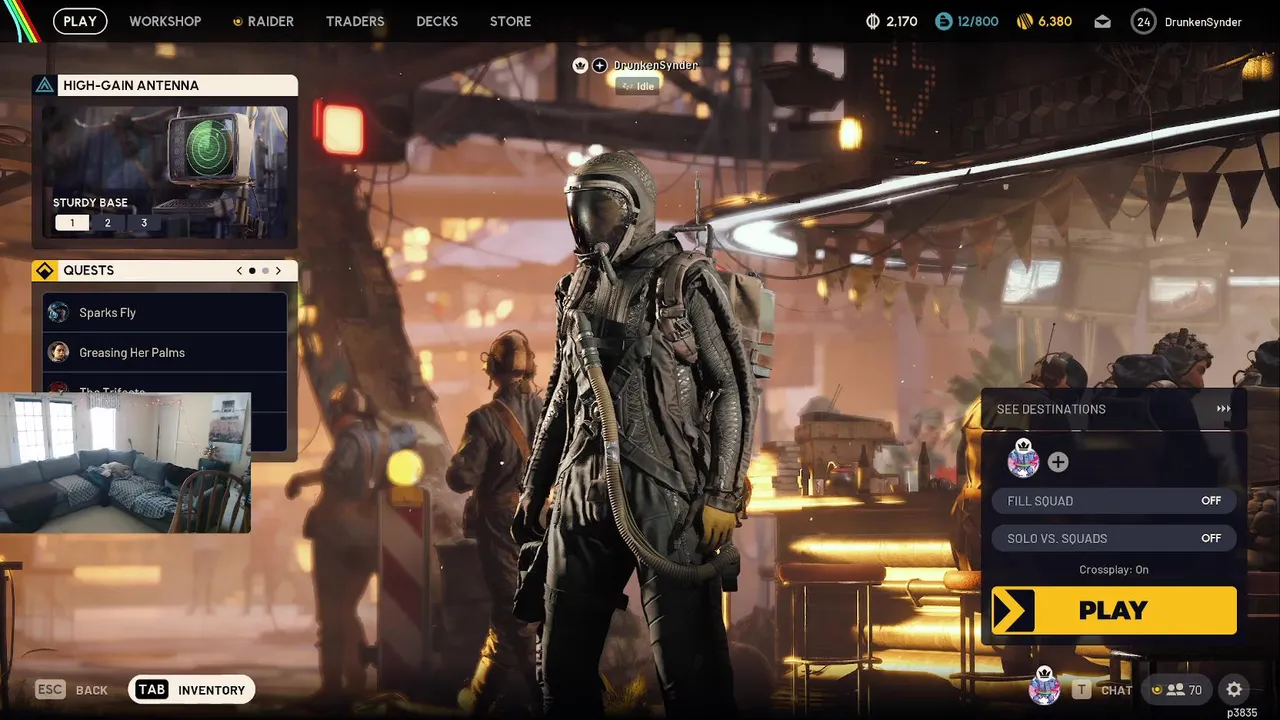Open the CHAT label
Screen dimensions: 1280x720
[1116, 690]
